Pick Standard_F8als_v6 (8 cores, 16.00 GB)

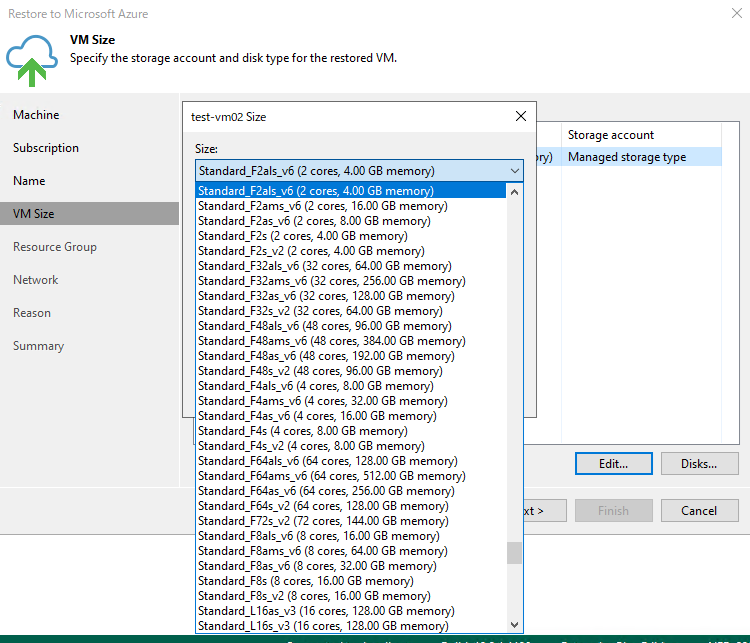(x=351, y=536)
